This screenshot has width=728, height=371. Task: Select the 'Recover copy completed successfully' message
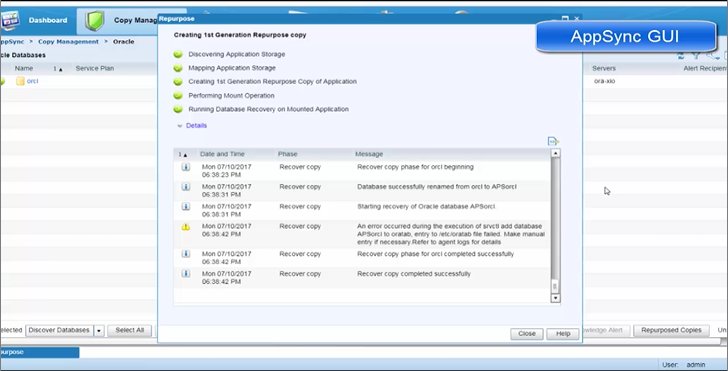coord(414,274)
